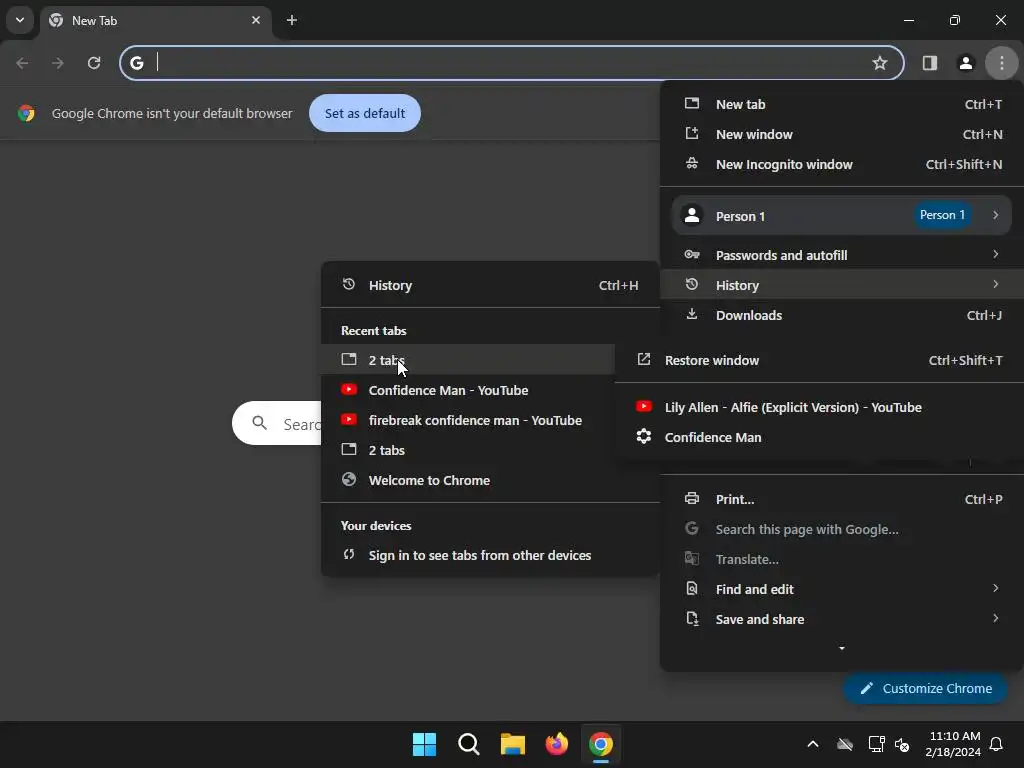Expand Find and edit submenu
The height and width of the screenshot is (768, 1024).
(842, 589)
